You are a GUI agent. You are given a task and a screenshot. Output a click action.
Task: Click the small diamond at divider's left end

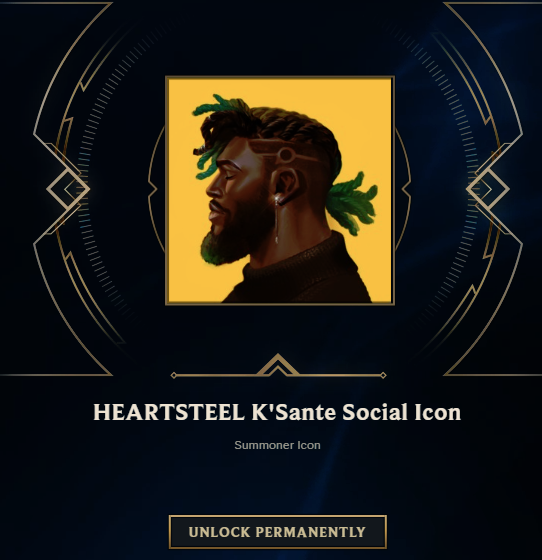pos(174,375)
